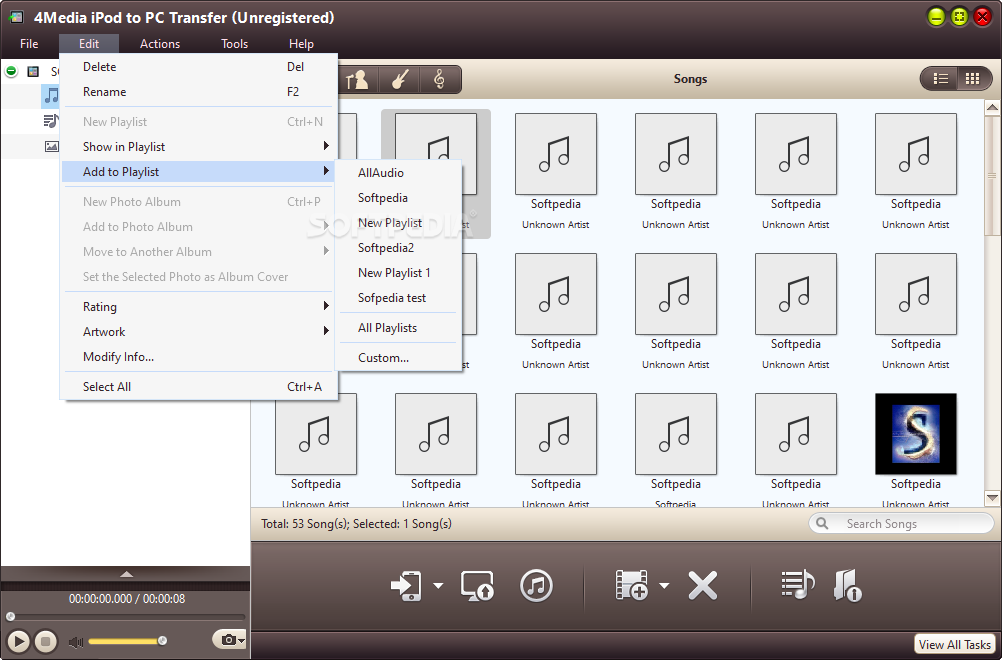Viewport: 1002px width, 660px height.
Task: Click the song count status text
Action: 356,523
